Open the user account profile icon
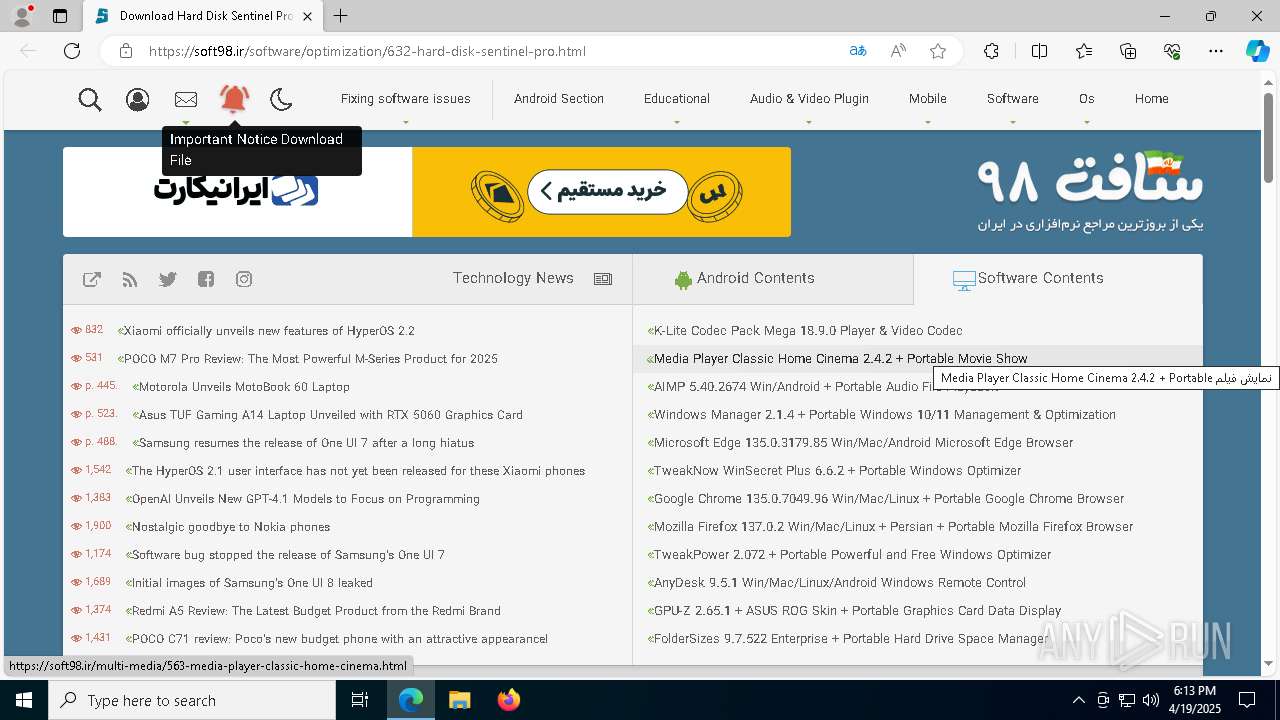The height and width of the screenshot is (720, 1280). tap(138, 99)
